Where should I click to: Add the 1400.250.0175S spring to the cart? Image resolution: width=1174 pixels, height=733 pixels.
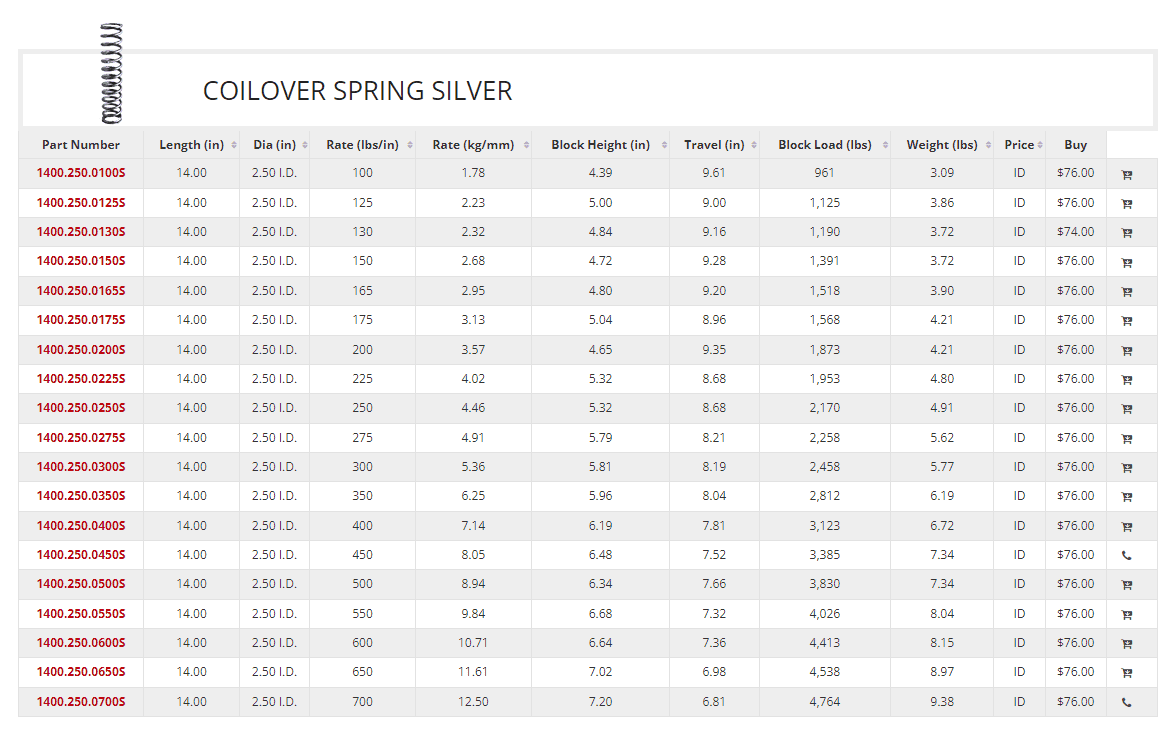coord(1126,321)
